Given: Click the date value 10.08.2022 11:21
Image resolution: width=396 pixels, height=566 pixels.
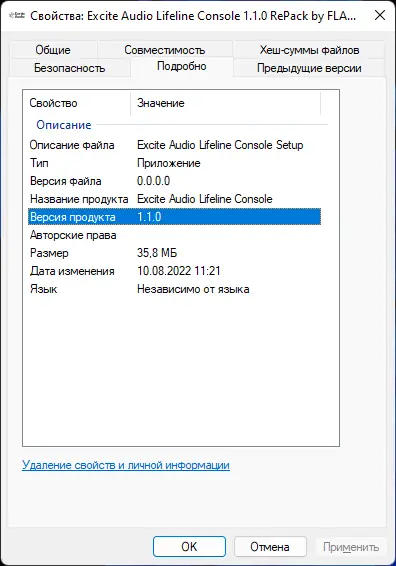Looking at the screenshot, I should pyautogui.click(x=179, y=271).
